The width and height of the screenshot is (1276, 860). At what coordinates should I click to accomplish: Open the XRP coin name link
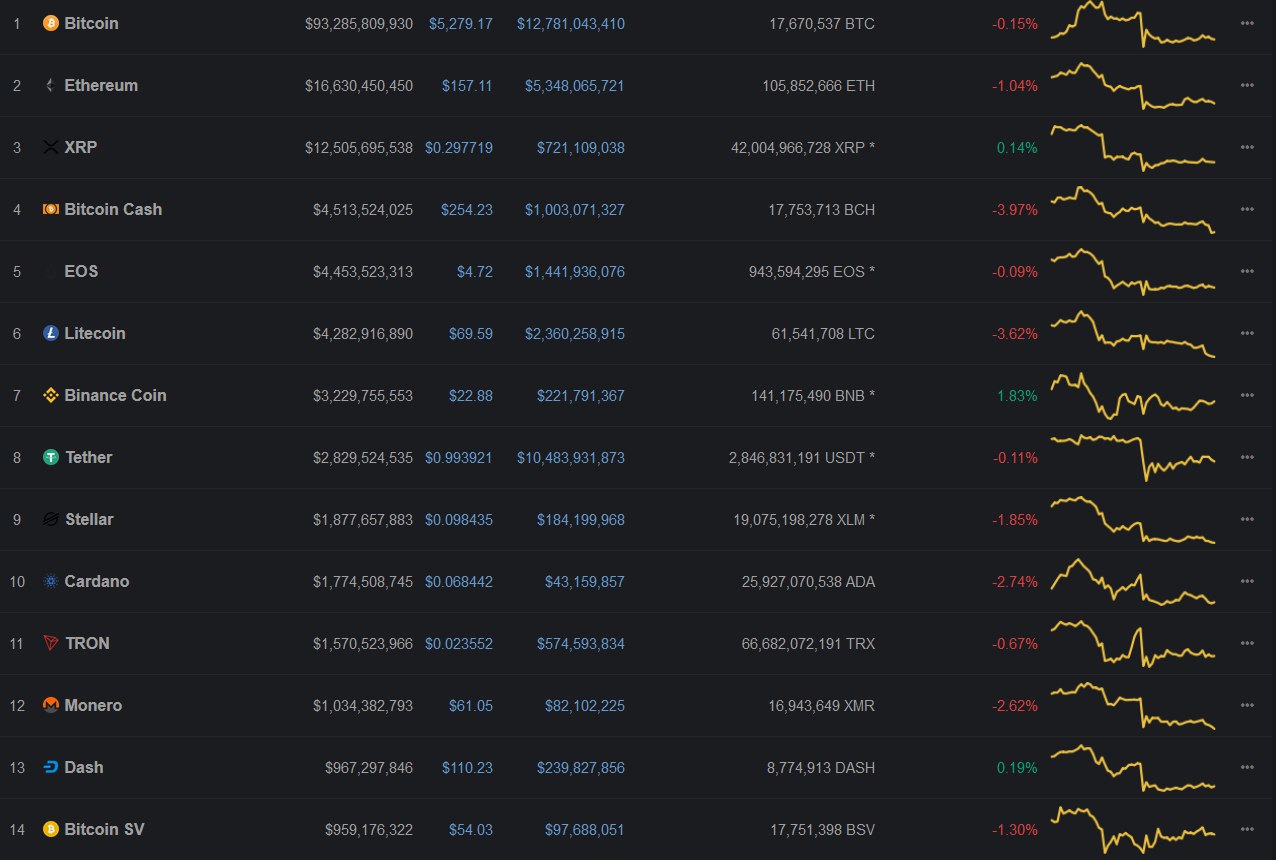pyautogui.click(x=81, y=147)
